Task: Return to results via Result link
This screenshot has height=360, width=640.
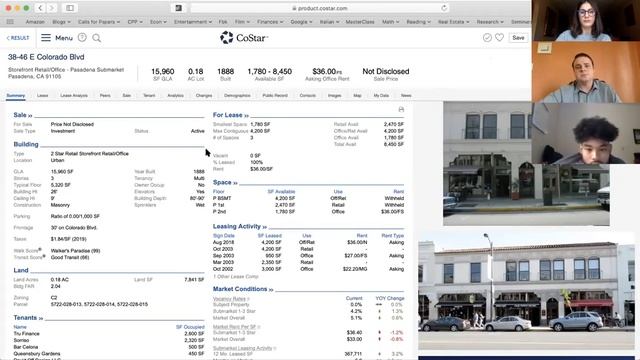Action: coord(18,38)
